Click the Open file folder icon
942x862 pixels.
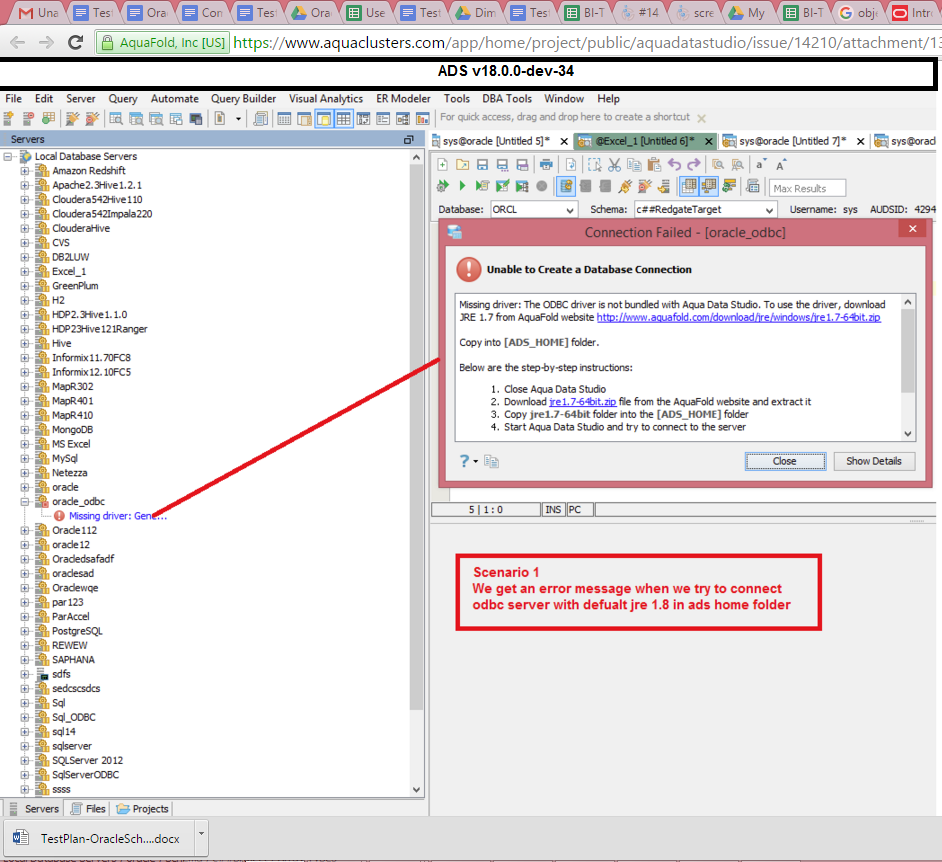[x=463, y=165]
